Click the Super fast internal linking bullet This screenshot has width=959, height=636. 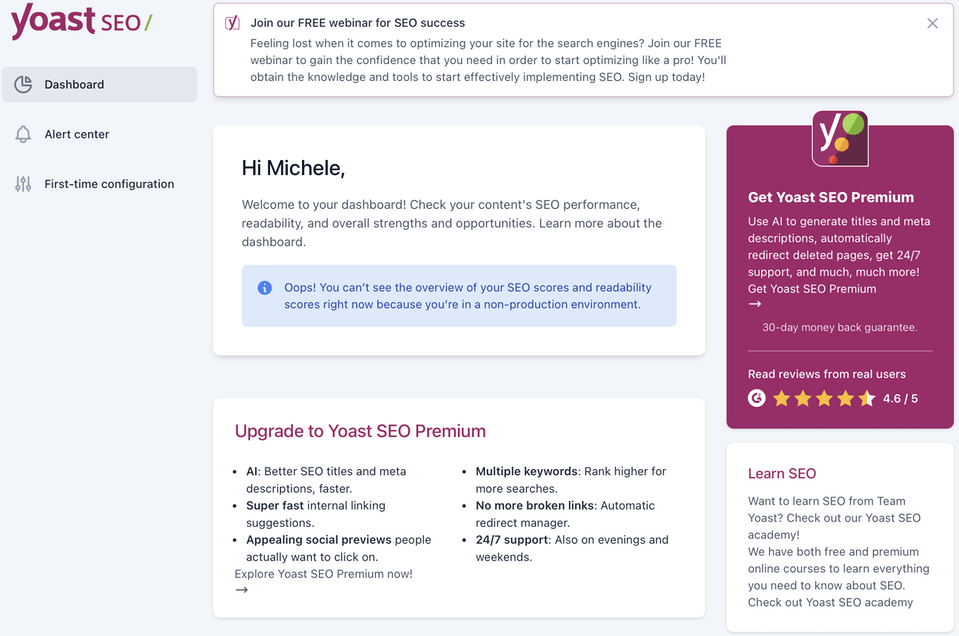(316, 514)
